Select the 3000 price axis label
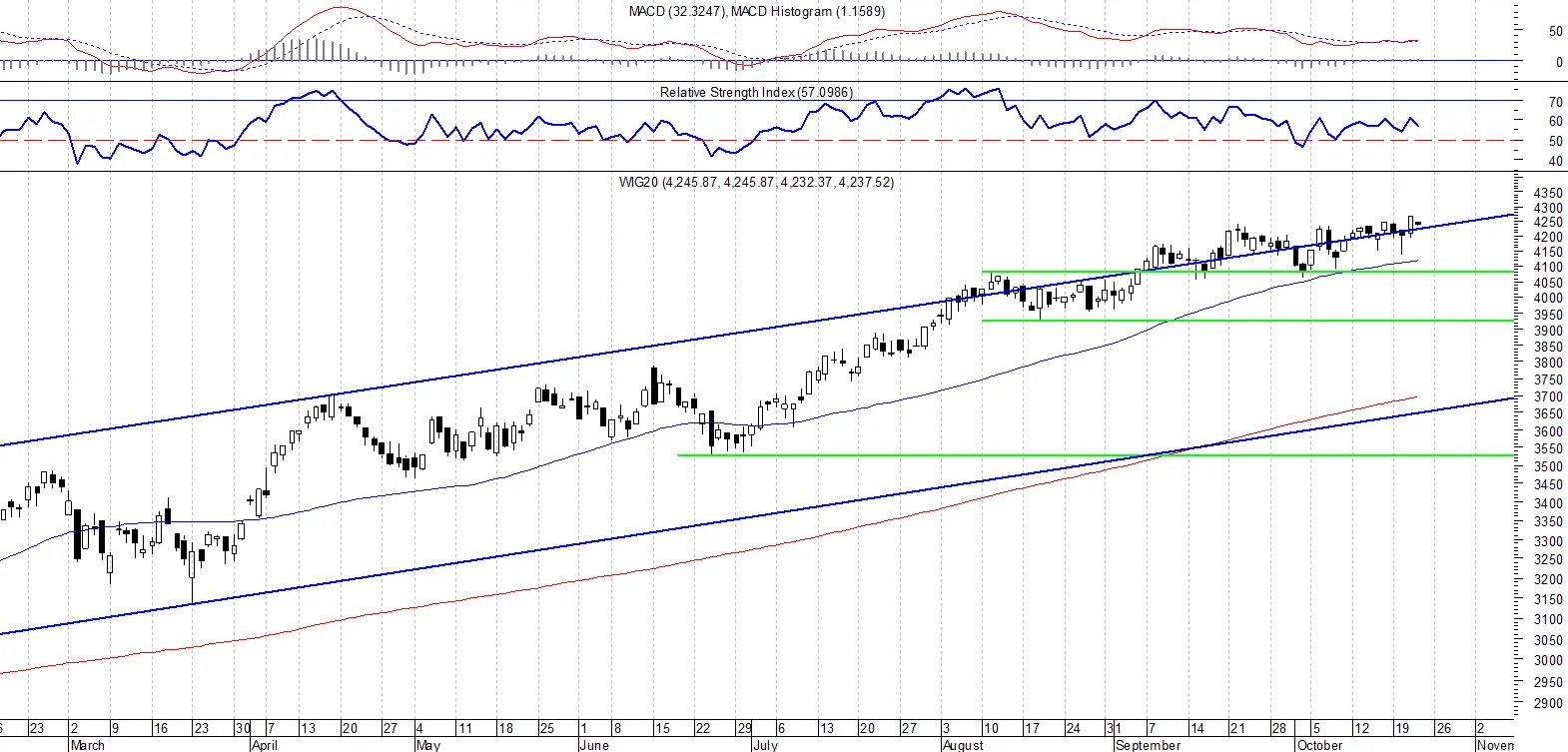The image size is (1568, 752). (x=1548, y=661)
